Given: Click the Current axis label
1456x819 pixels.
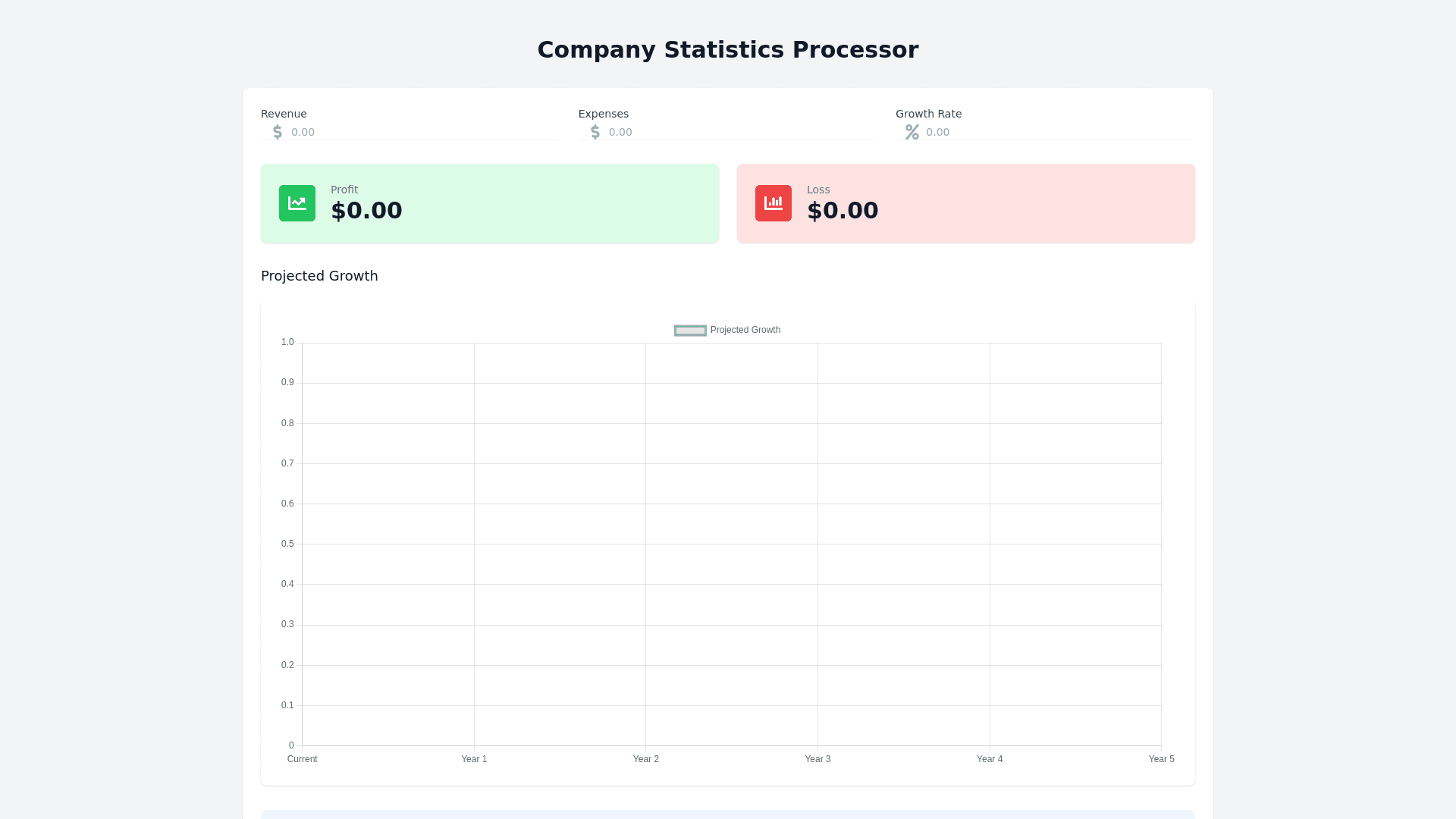Looking at the screenshot, I should (x=303, y=759).
